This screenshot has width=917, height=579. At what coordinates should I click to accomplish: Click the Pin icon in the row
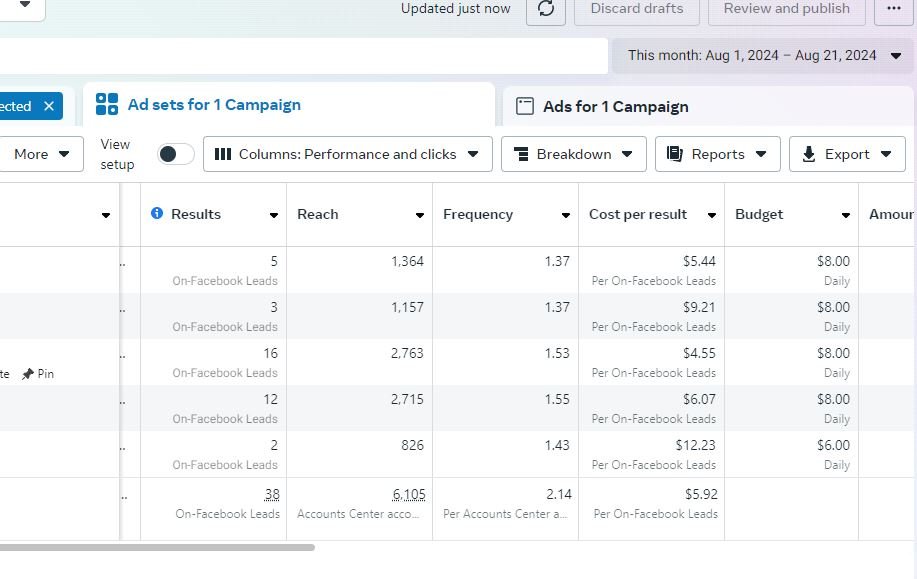click(x=27, y=374)
